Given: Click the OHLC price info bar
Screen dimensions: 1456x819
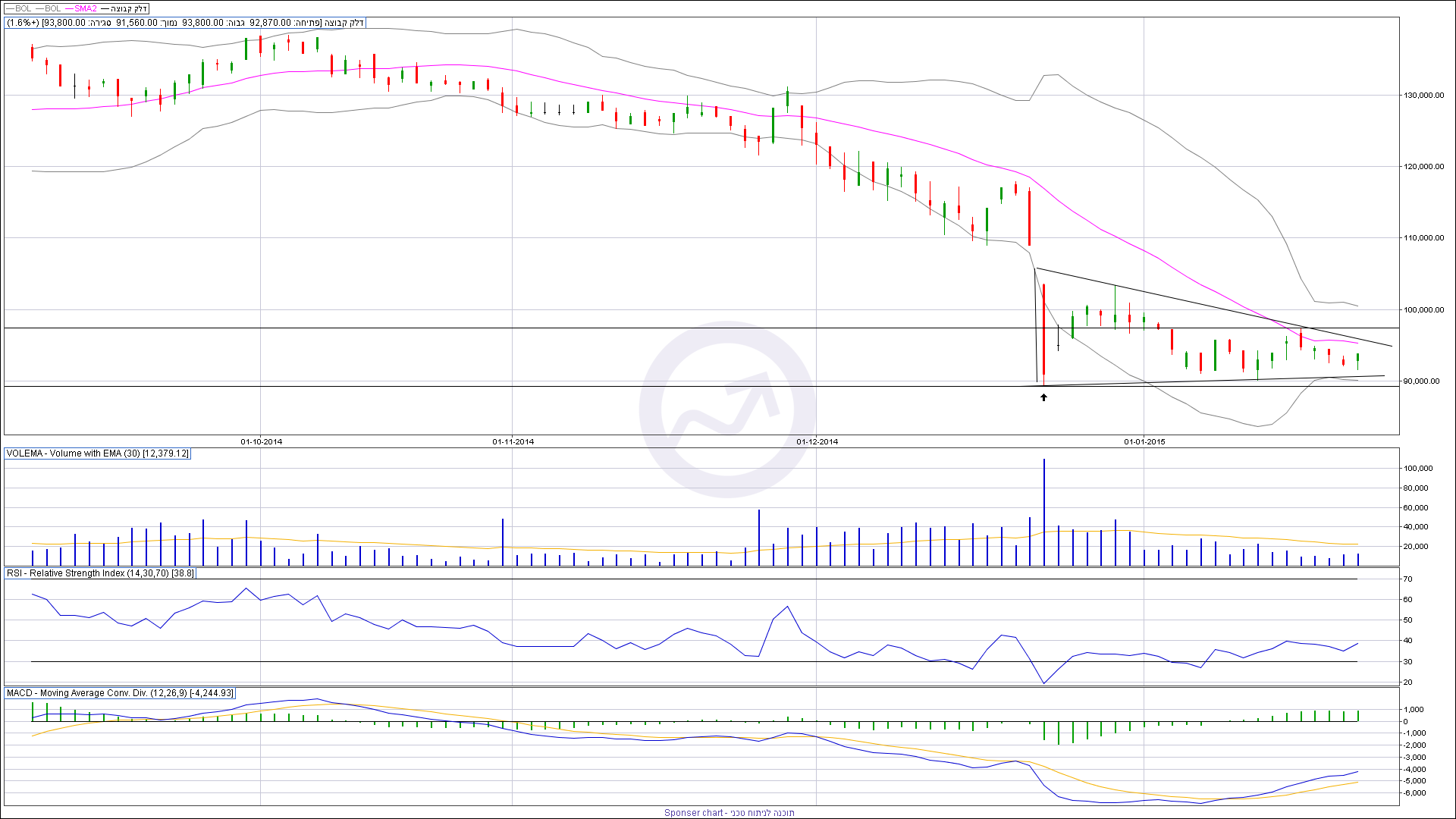Looking at the screenshot, I should click(186, 23).
